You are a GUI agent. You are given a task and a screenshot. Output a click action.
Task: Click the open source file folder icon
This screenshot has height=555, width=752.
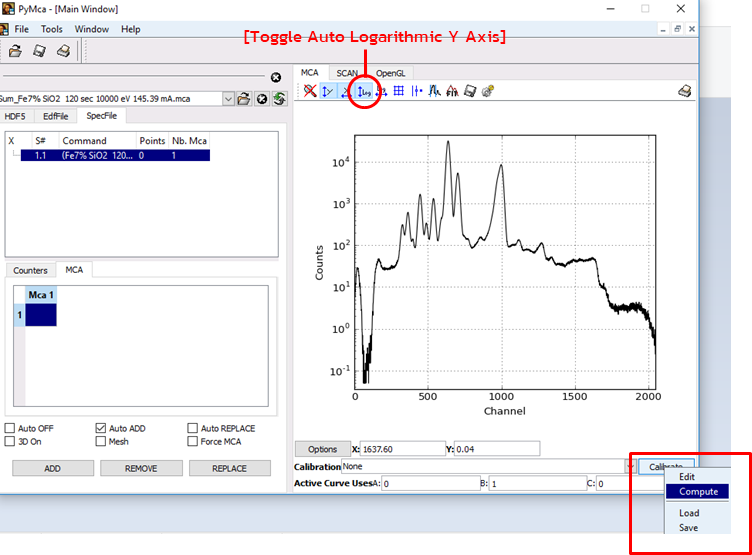(x=244, y=99)
